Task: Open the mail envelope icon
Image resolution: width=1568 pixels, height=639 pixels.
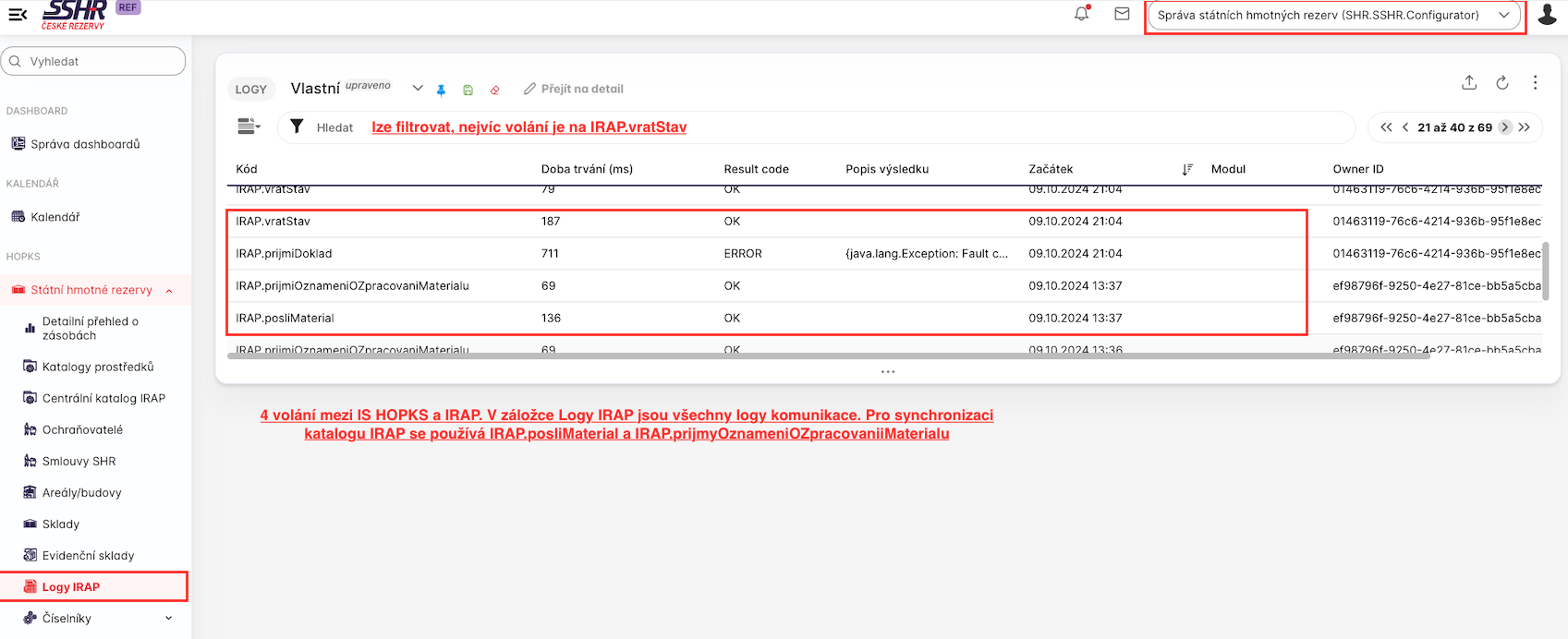Action: (x=1122, y=15)
